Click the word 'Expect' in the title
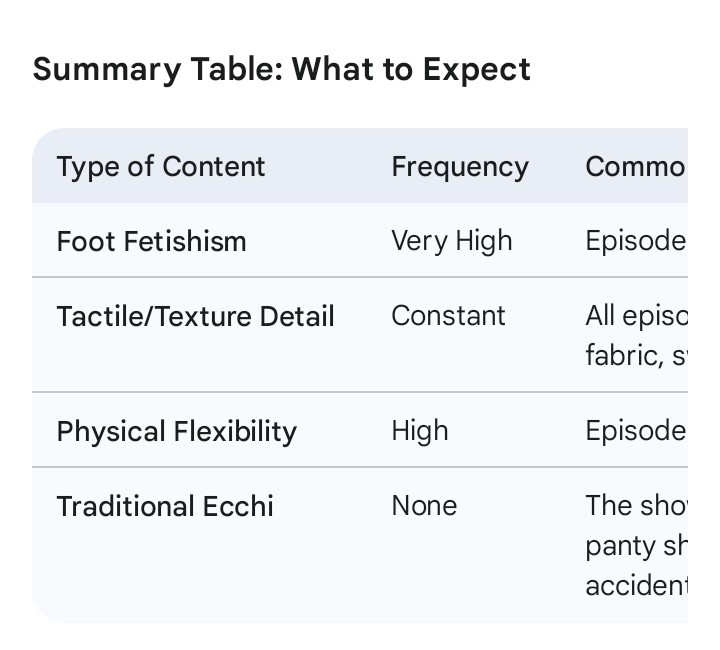 [x=477, y=70]
